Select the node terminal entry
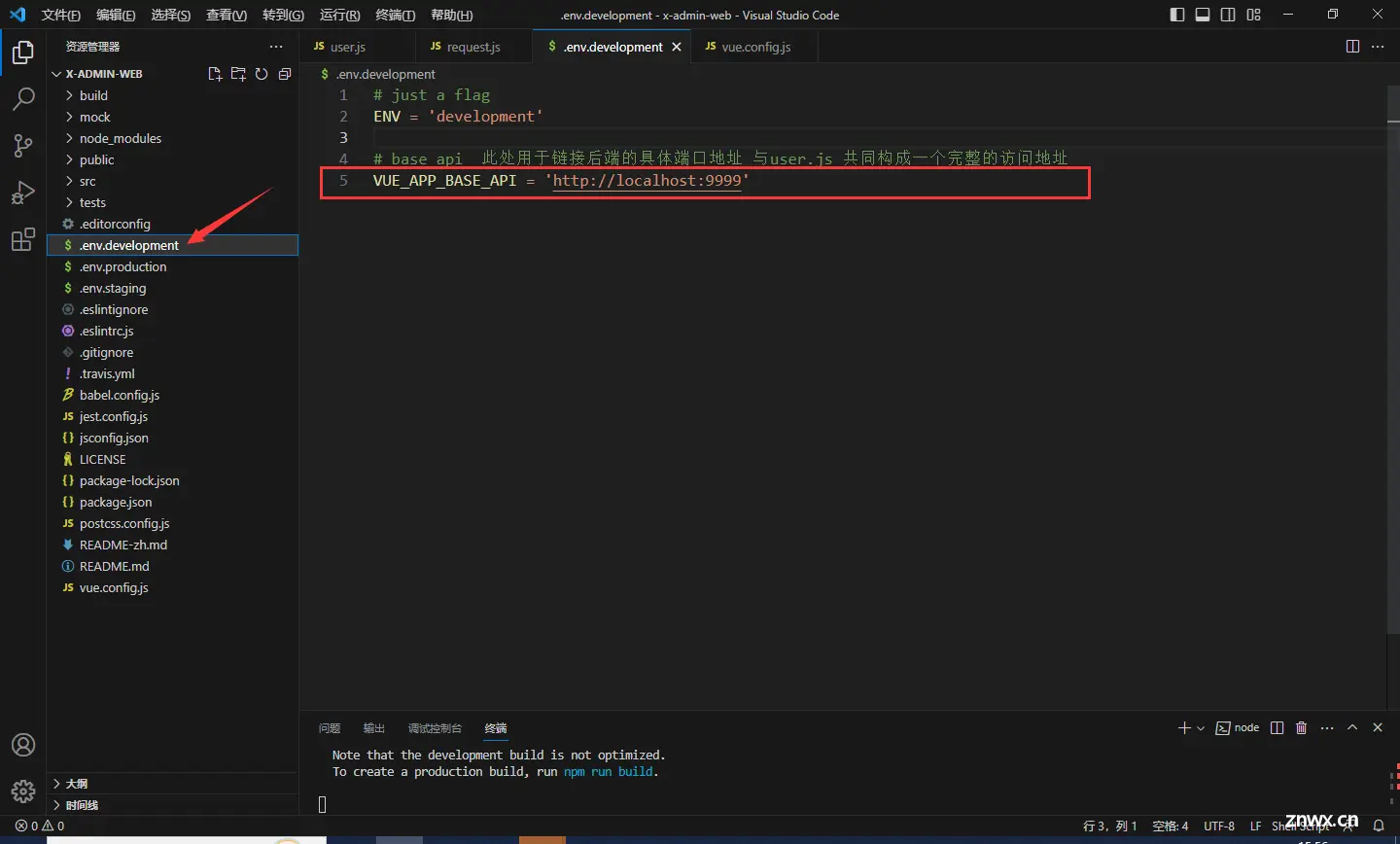The image size is (1400, 844). pos(1238,727)
